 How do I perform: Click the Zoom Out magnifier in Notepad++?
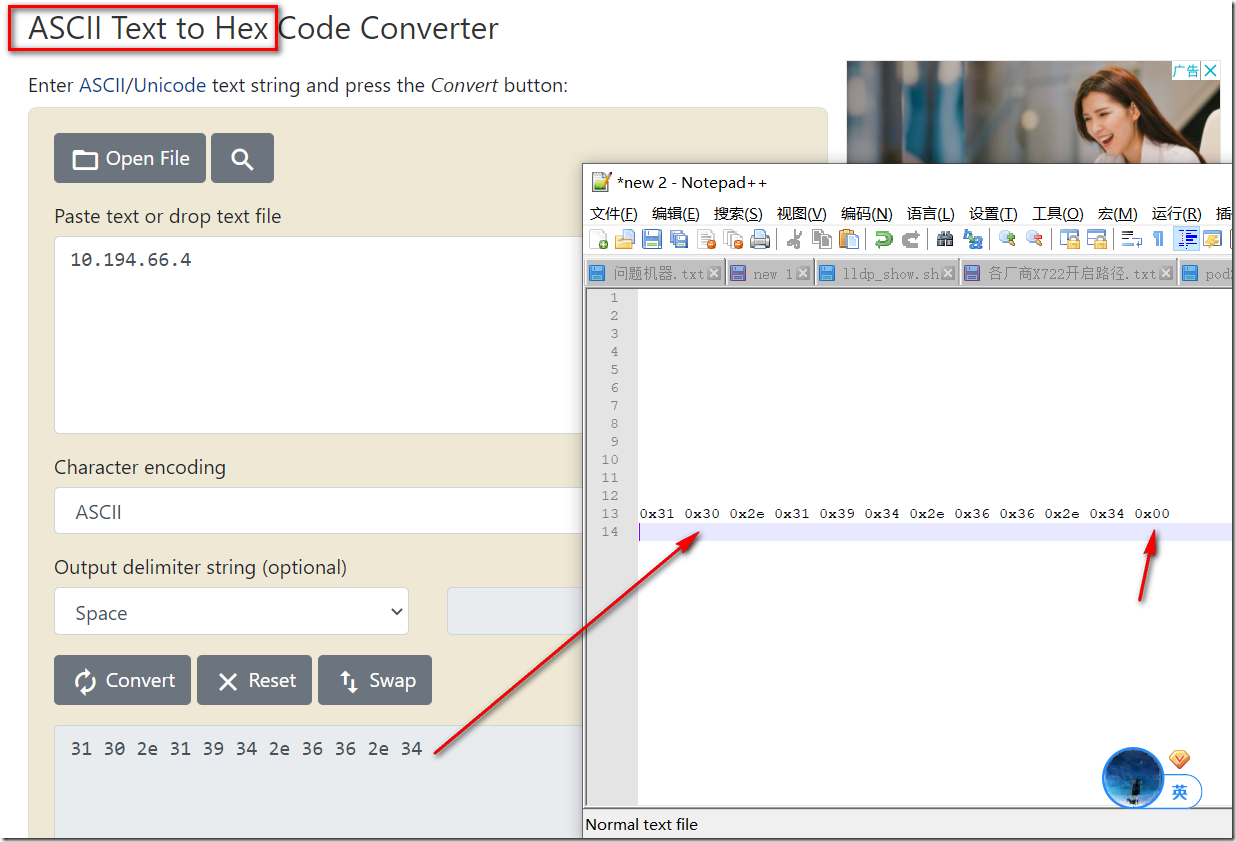1034,239
